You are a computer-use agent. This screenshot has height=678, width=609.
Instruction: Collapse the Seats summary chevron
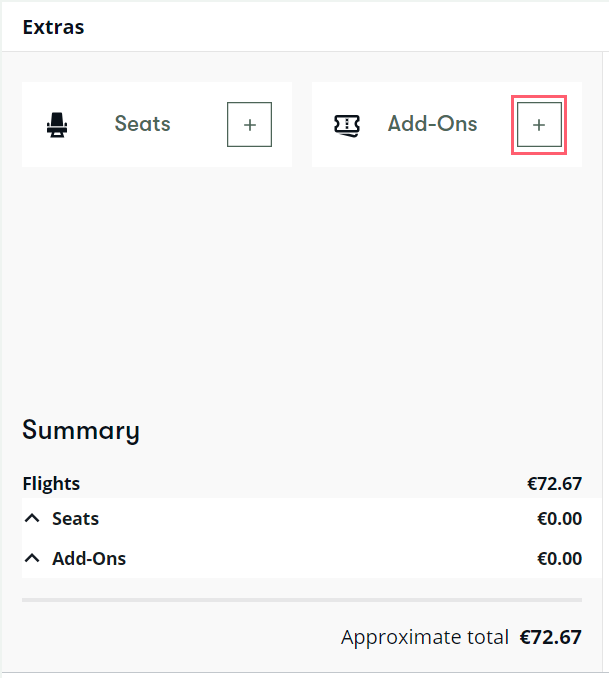[x=32, y=518]
